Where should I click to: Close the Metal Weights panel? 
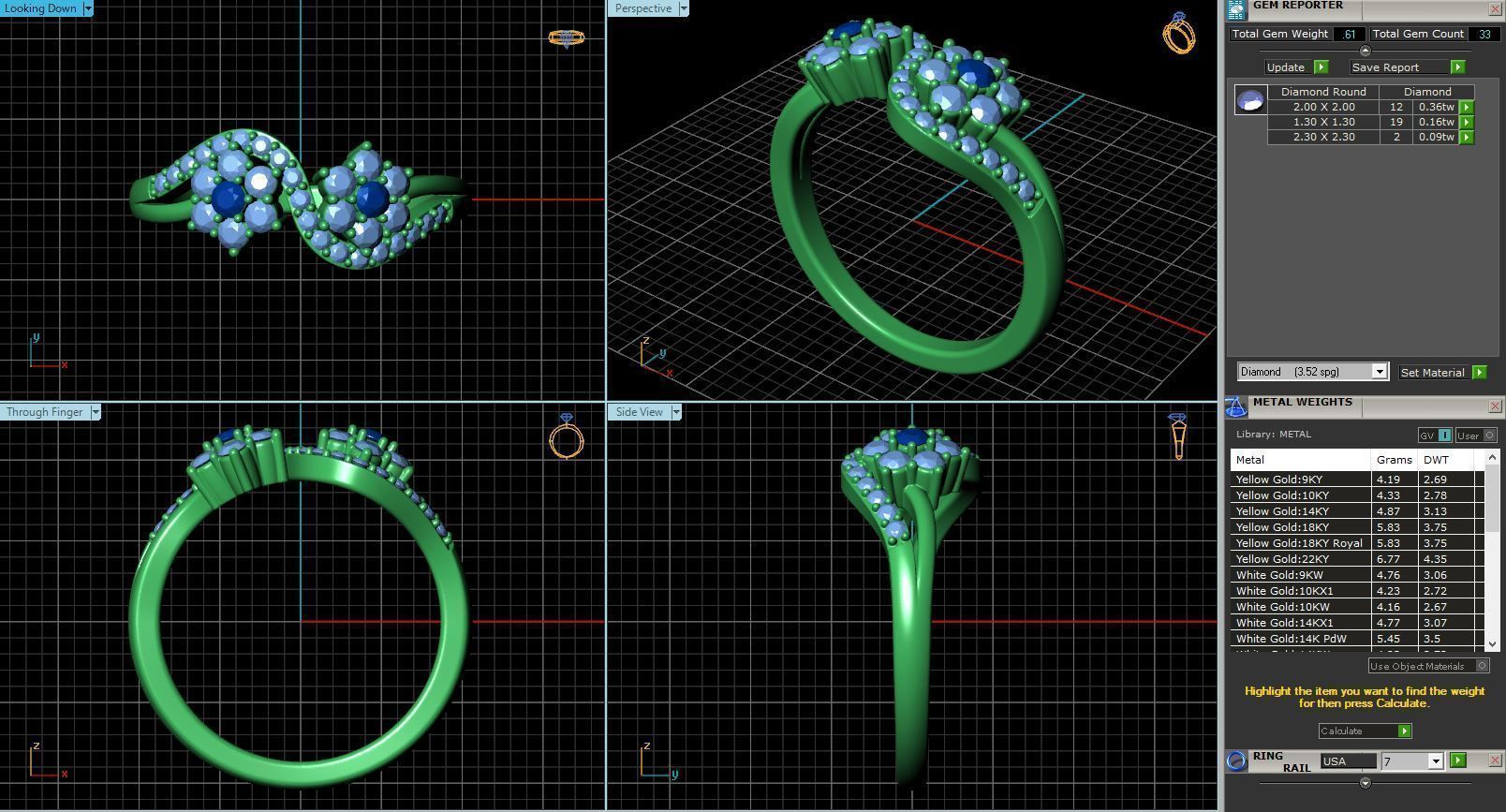click(x=1495, y=406)
